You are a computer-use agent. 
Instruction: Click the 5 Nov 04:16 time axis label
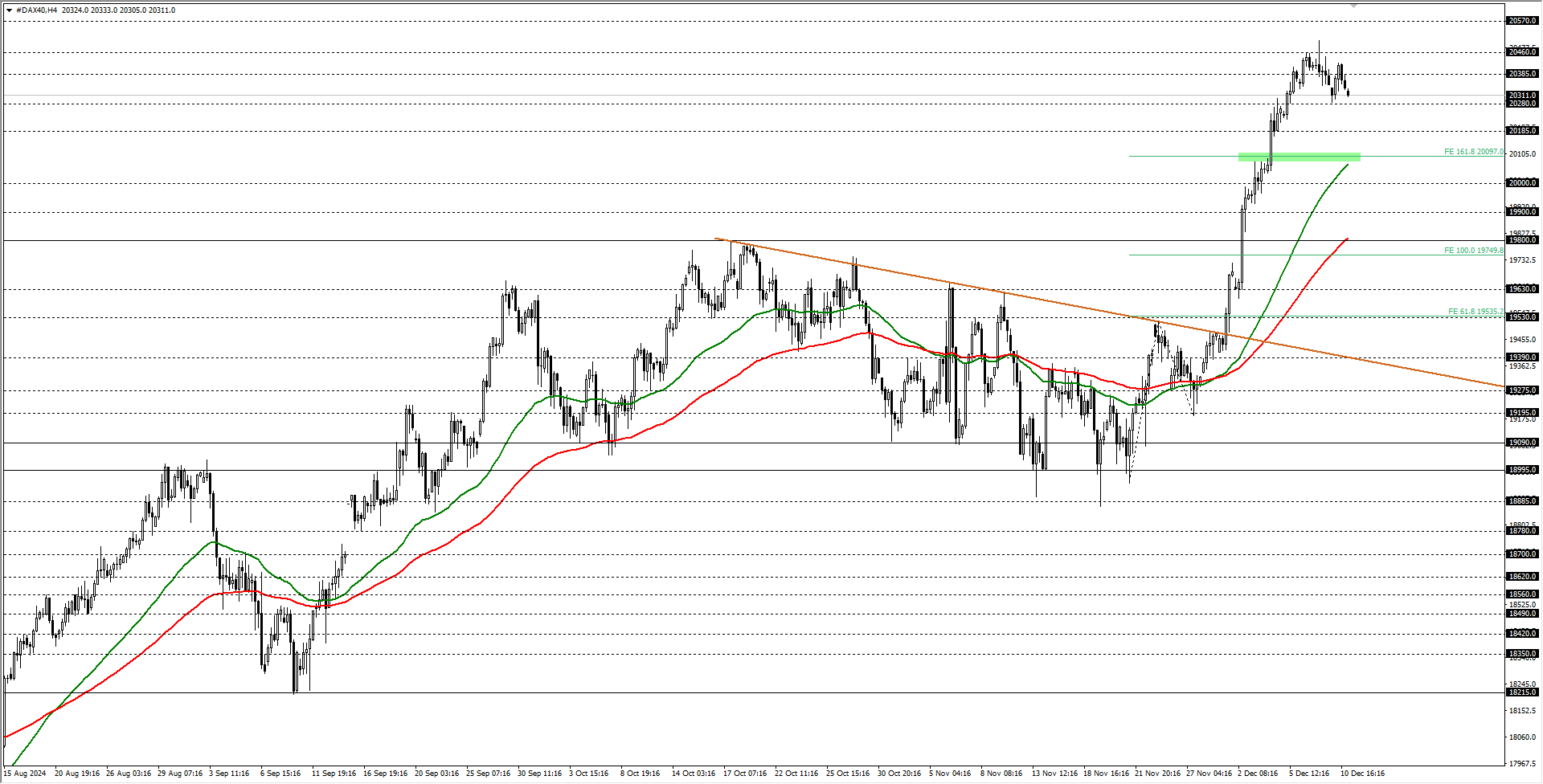pyautogui.click(x=951, y=774)
